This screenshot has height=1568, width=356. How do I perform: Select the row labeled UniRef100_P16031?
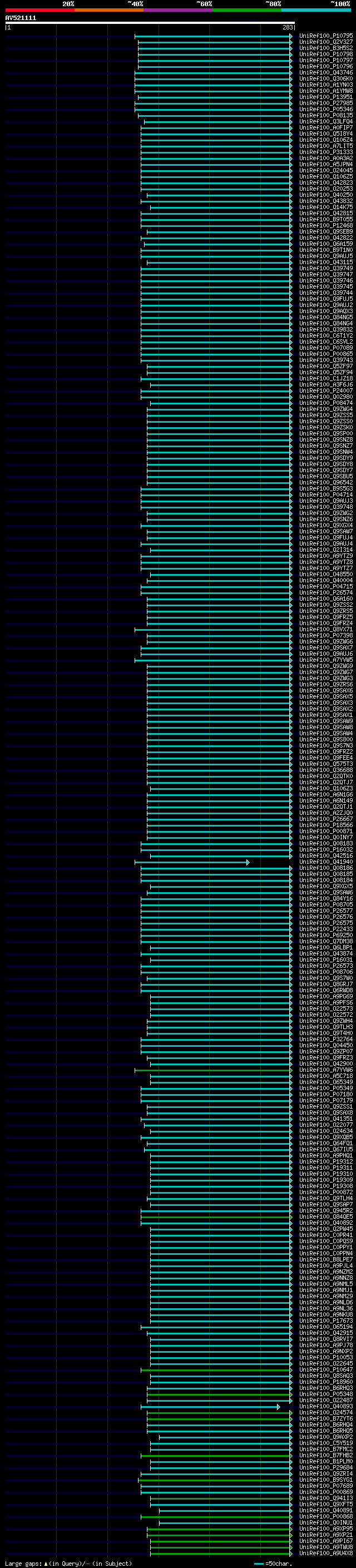click(x=326, y=959)
